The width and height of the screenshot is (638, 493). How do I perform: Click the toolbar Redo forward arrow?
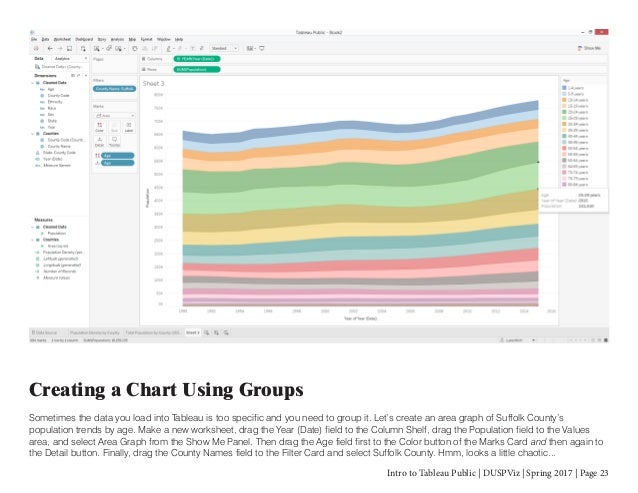point(59,48)
